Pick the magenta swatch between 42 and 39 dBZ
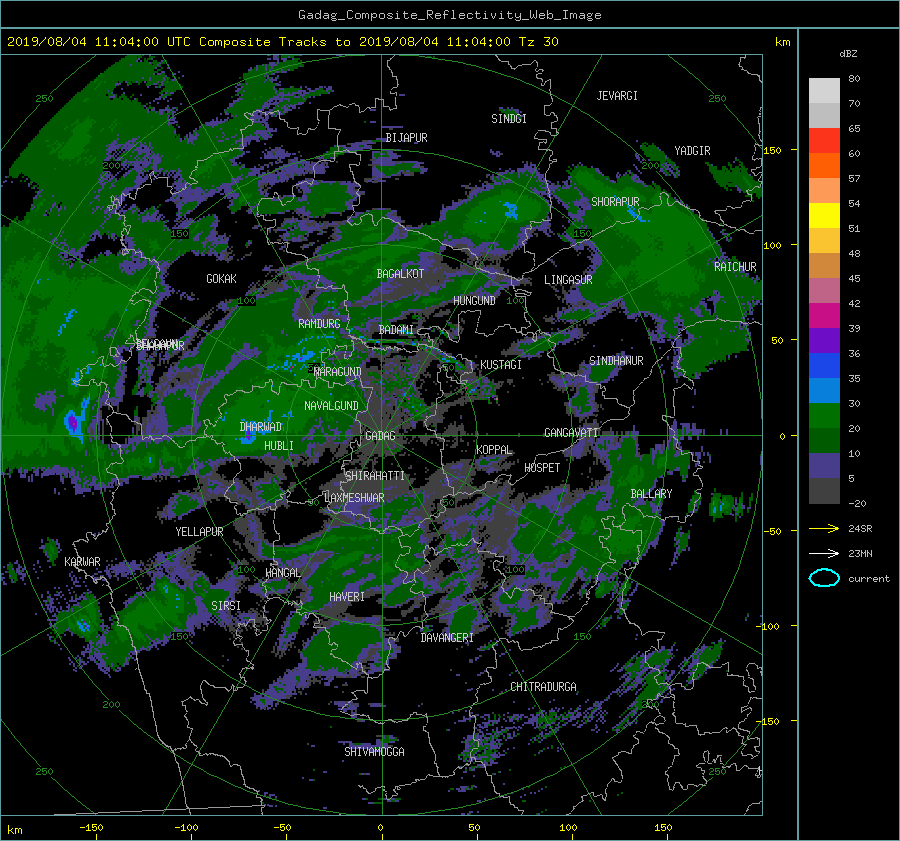900x841 pixels. (x=824, y=315)
